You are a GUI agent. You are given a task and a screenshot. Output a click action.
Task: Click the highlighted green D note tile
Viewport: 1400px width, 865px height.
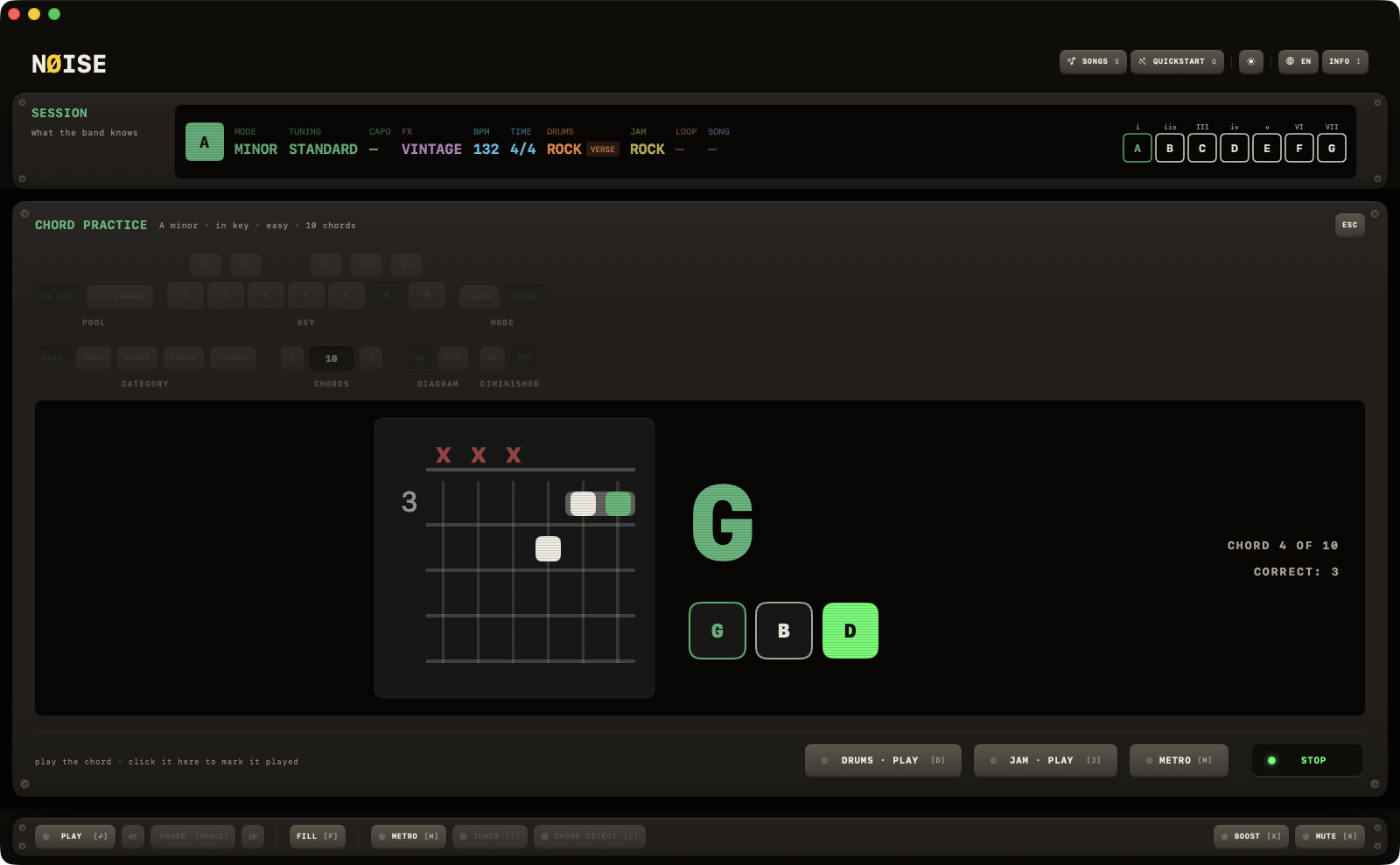coord(850,631)
